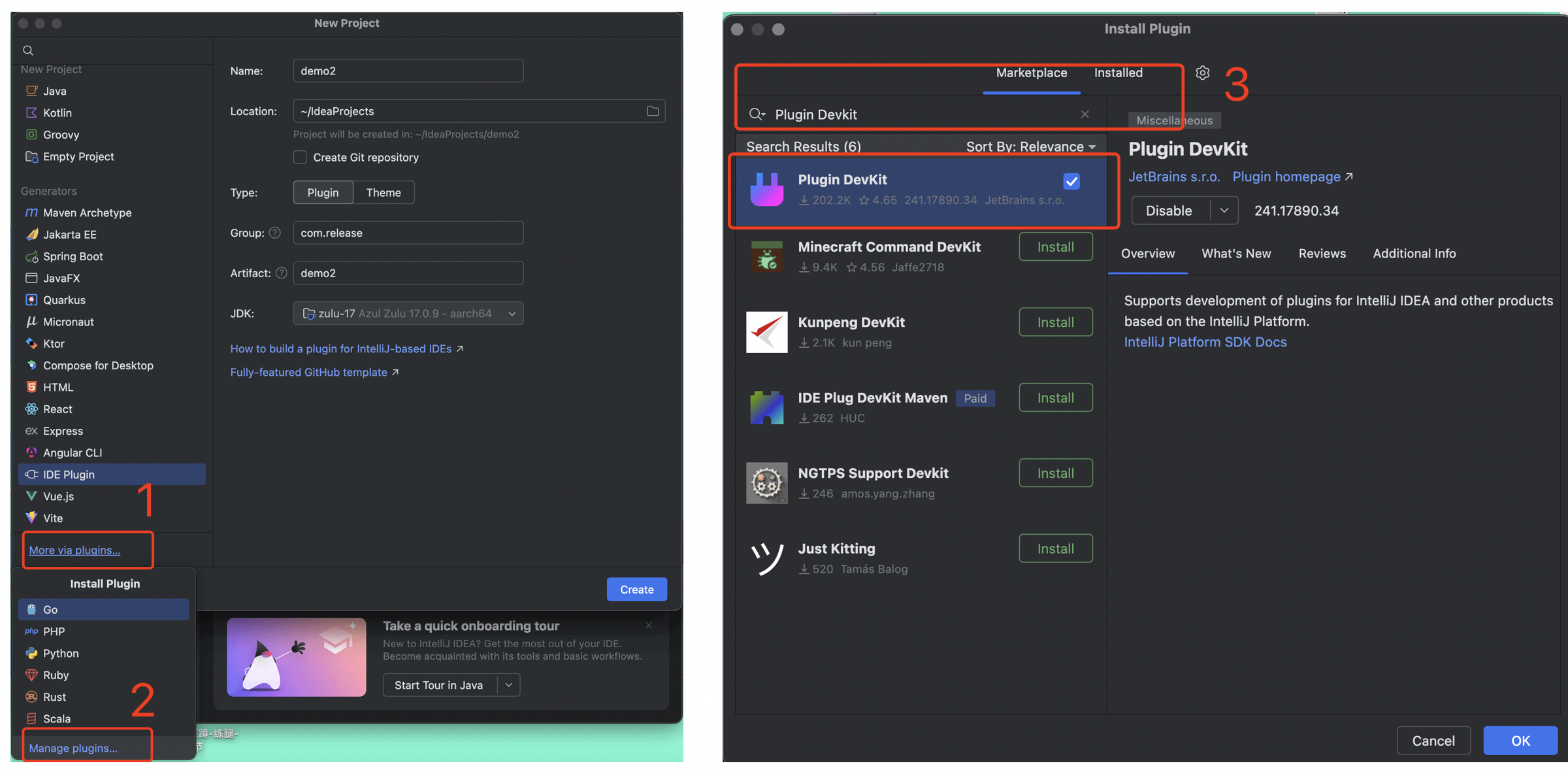
Task: Switch to the Installed tab
Action: click(x=1118, y=73)
